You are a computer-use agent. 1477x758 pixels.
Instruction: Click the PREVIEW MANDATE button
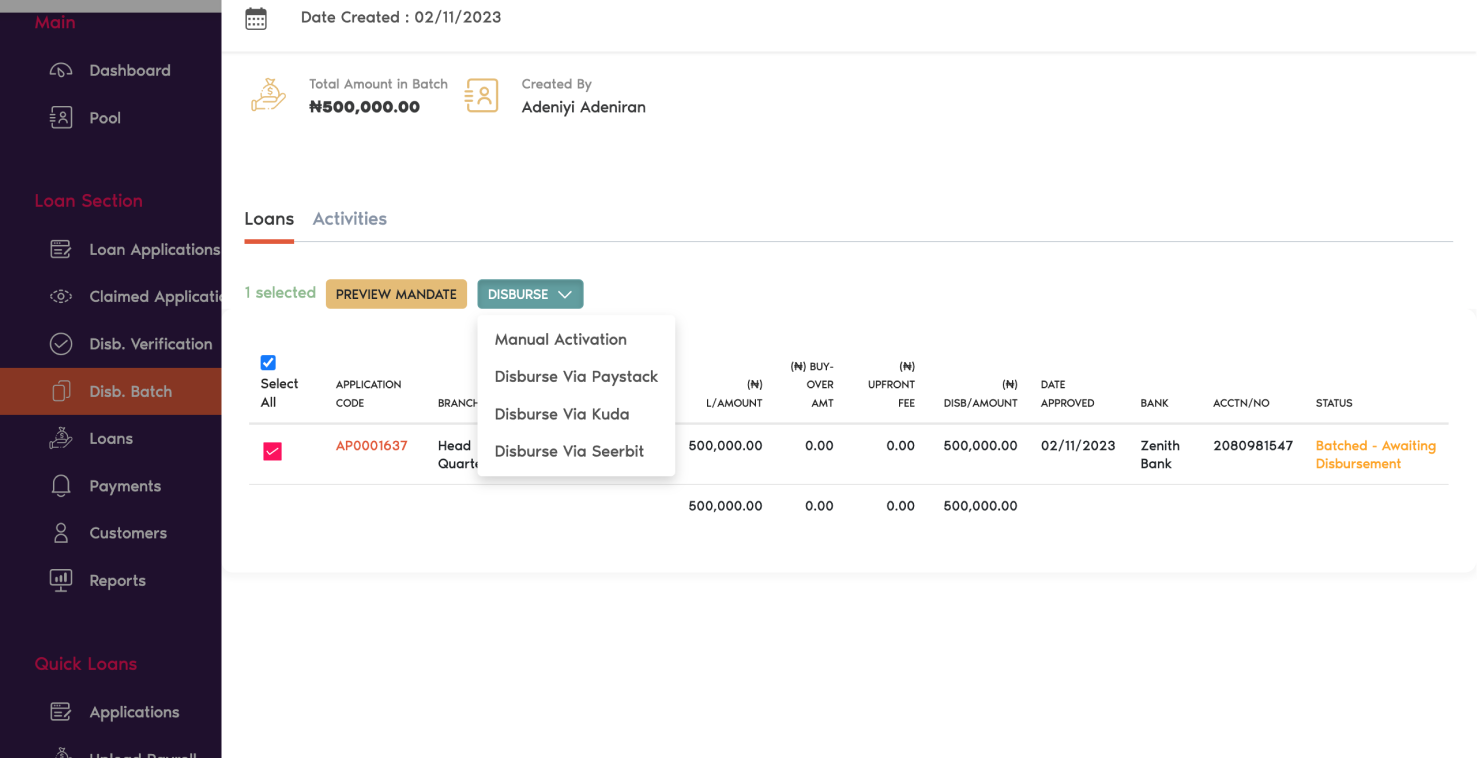click(396, 293)
